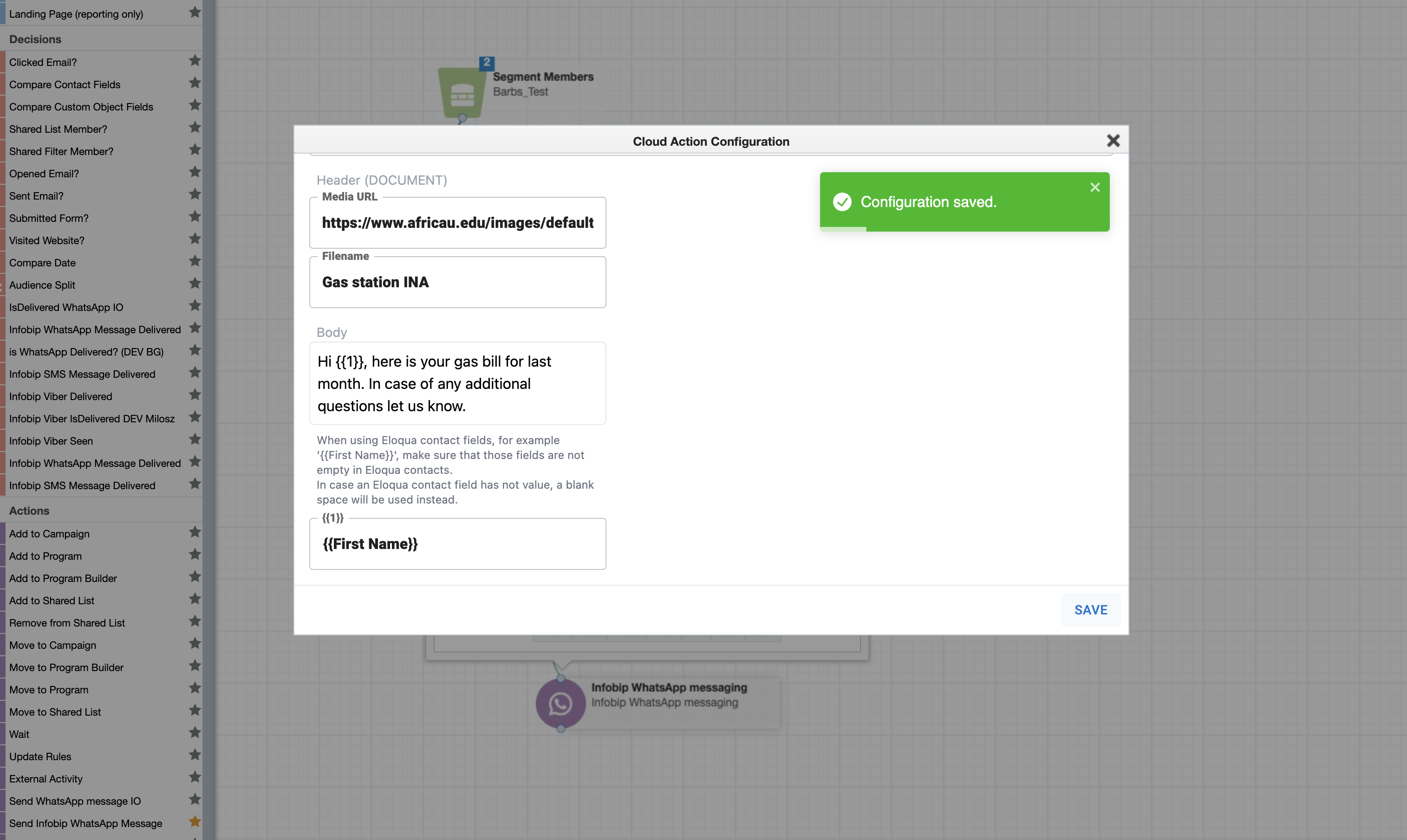The width and height of the screenshot is (1407, 840).
Task: Select Compare Contact Fields decision item
Action: coord(65,84)
